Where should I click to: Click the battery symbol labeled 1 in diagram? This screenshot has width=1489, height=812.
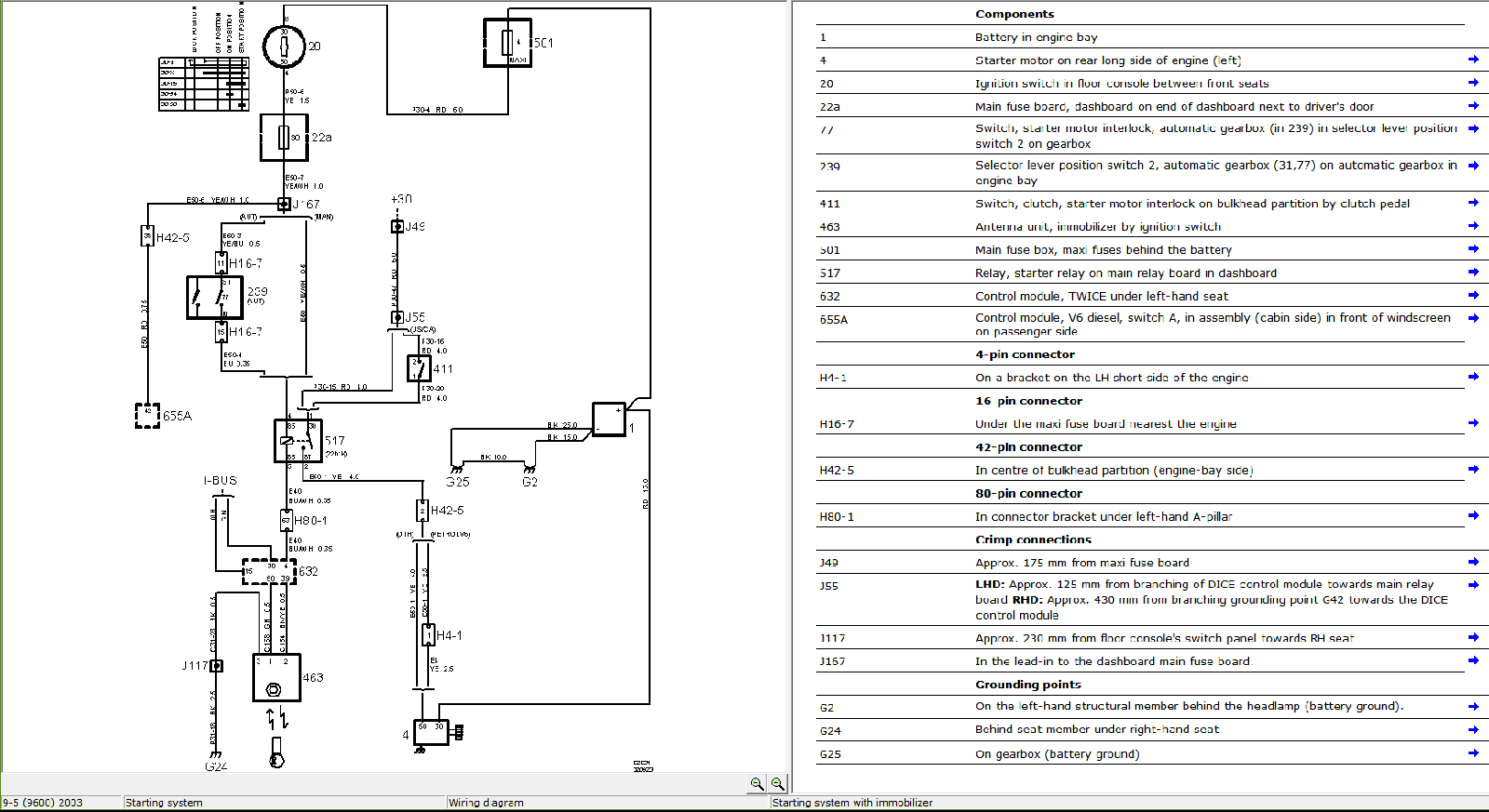point(609,419)
